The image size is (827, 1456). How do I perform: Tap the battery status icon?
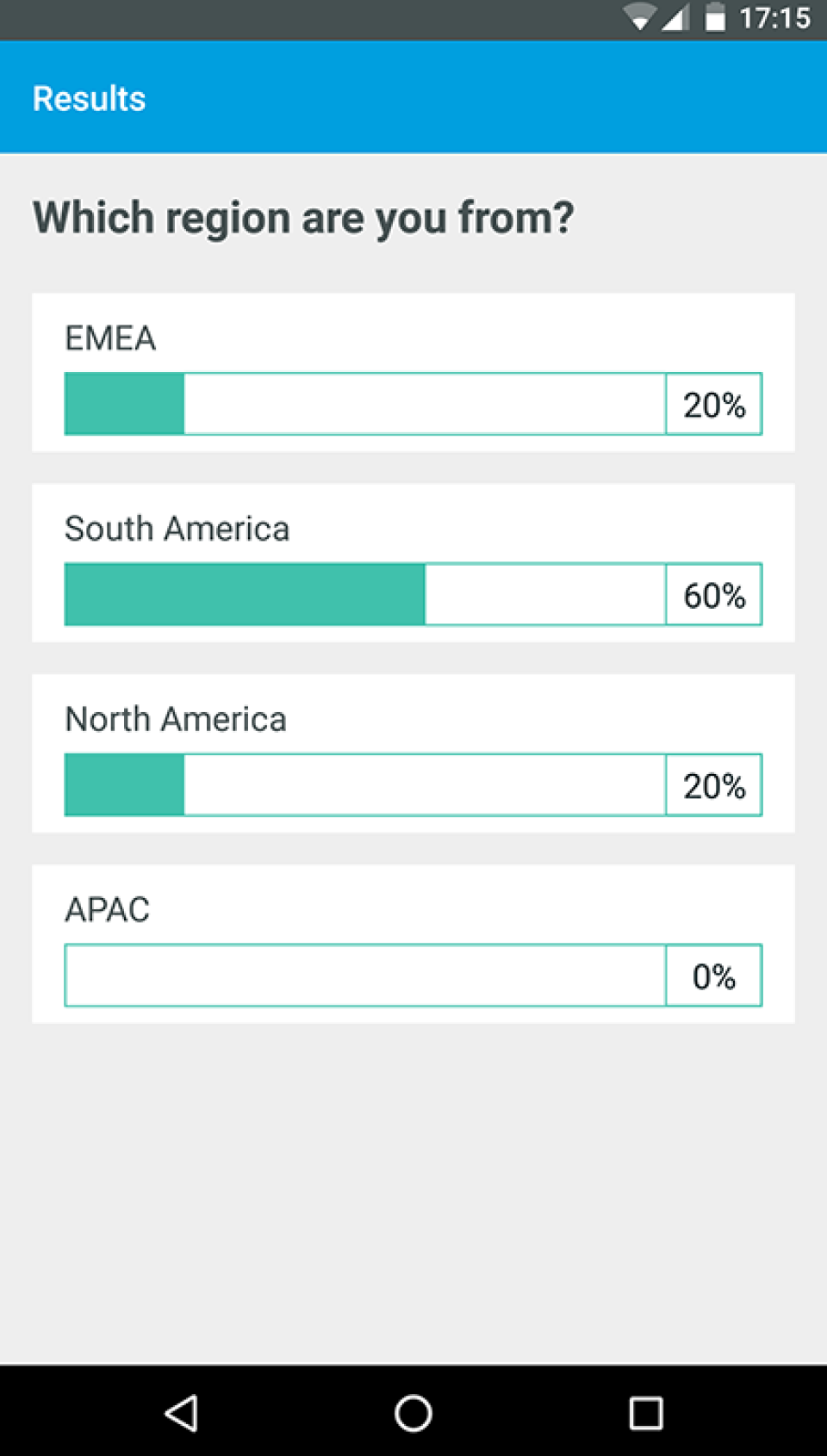pyautogui.click(x=714, y=17)
